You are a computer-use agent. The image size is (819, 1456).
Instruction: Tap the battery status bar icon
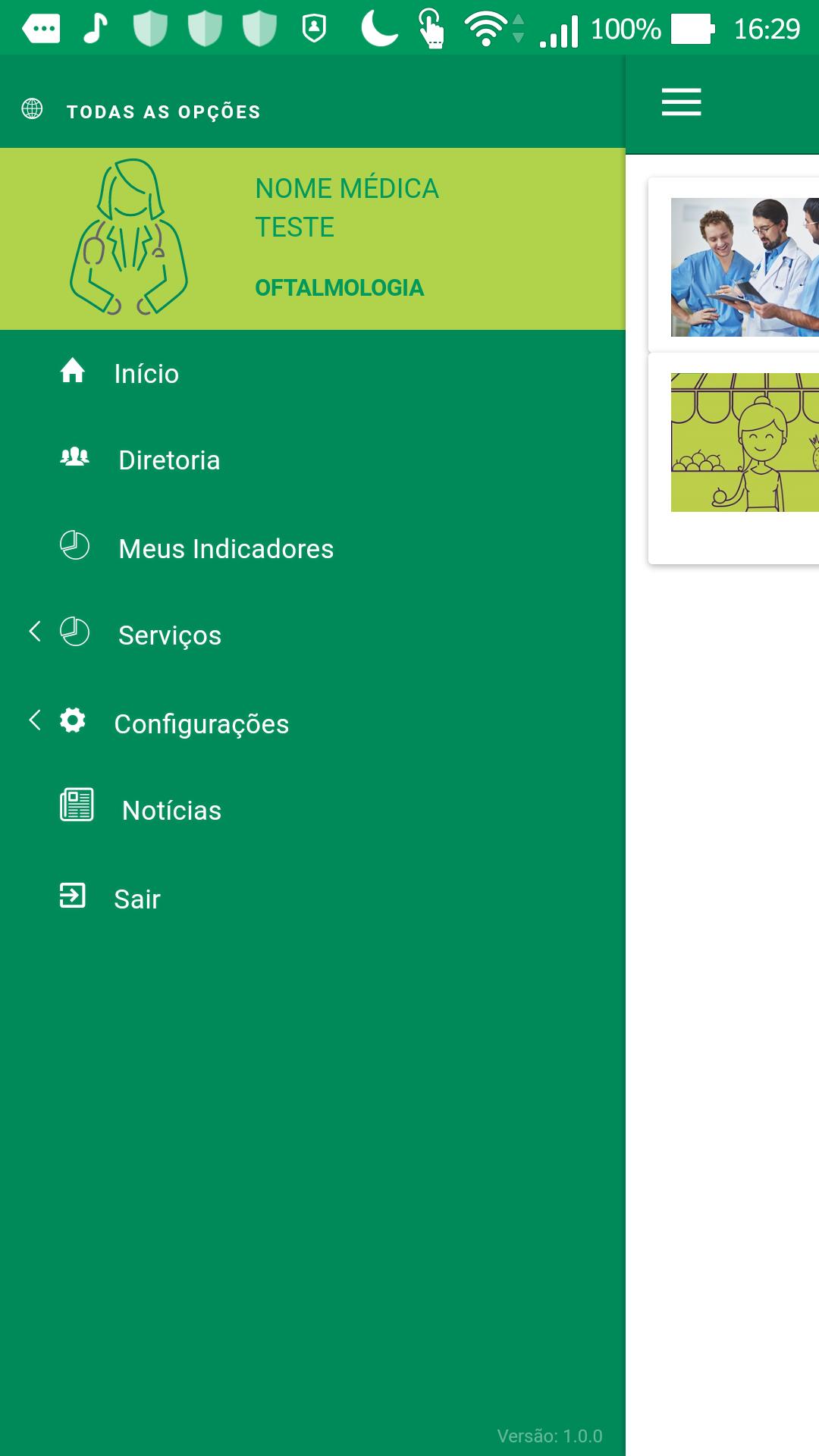pos(692,29)
